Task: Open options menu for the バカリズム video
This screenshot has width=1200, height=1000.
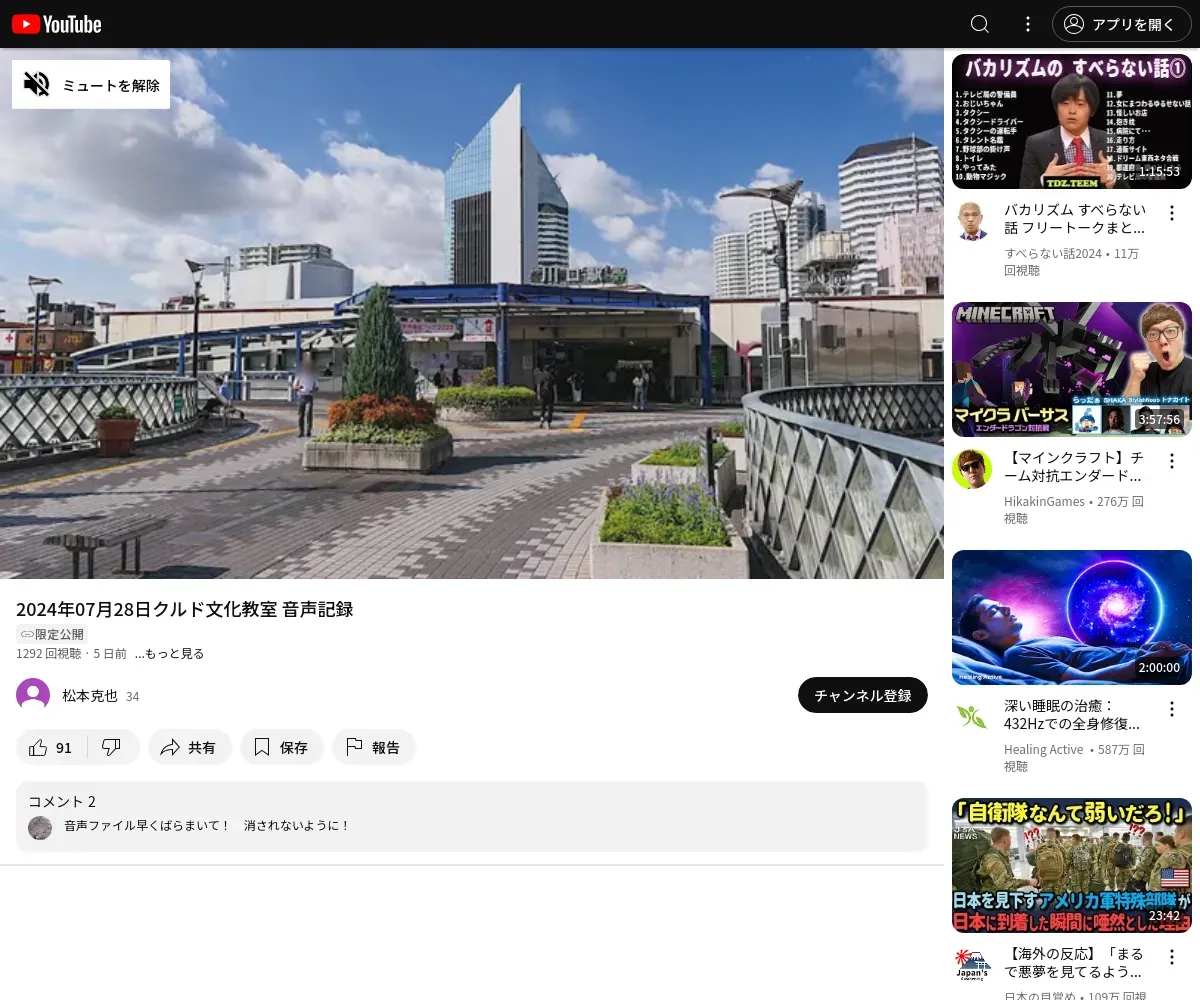Action: [1172, 213]
